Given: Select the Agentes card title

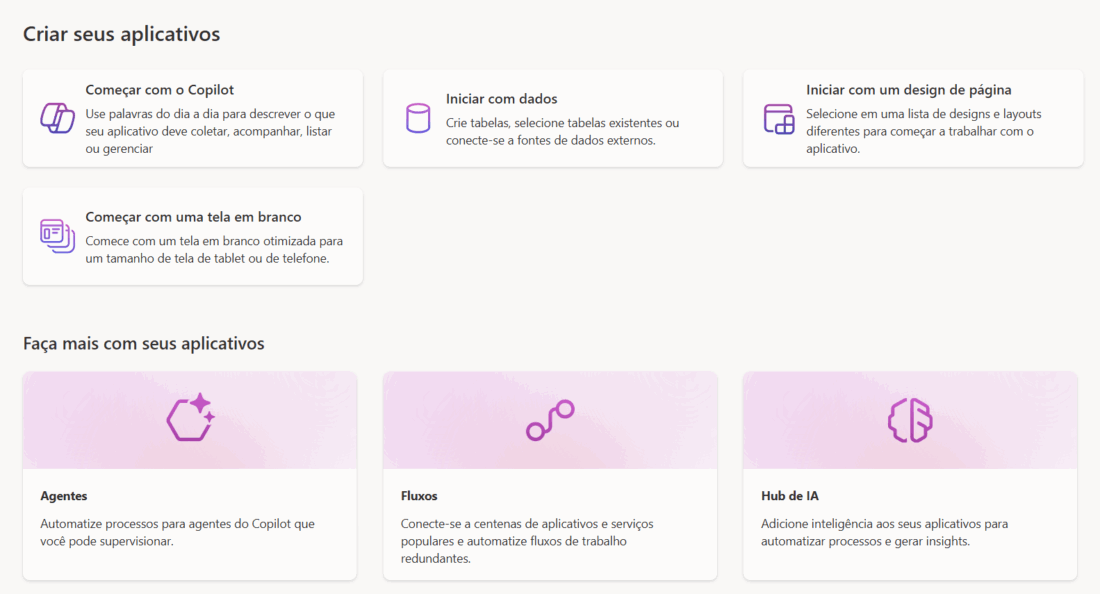Looking at the screenshot, I should pyautogui.click(x=64, y=496).
